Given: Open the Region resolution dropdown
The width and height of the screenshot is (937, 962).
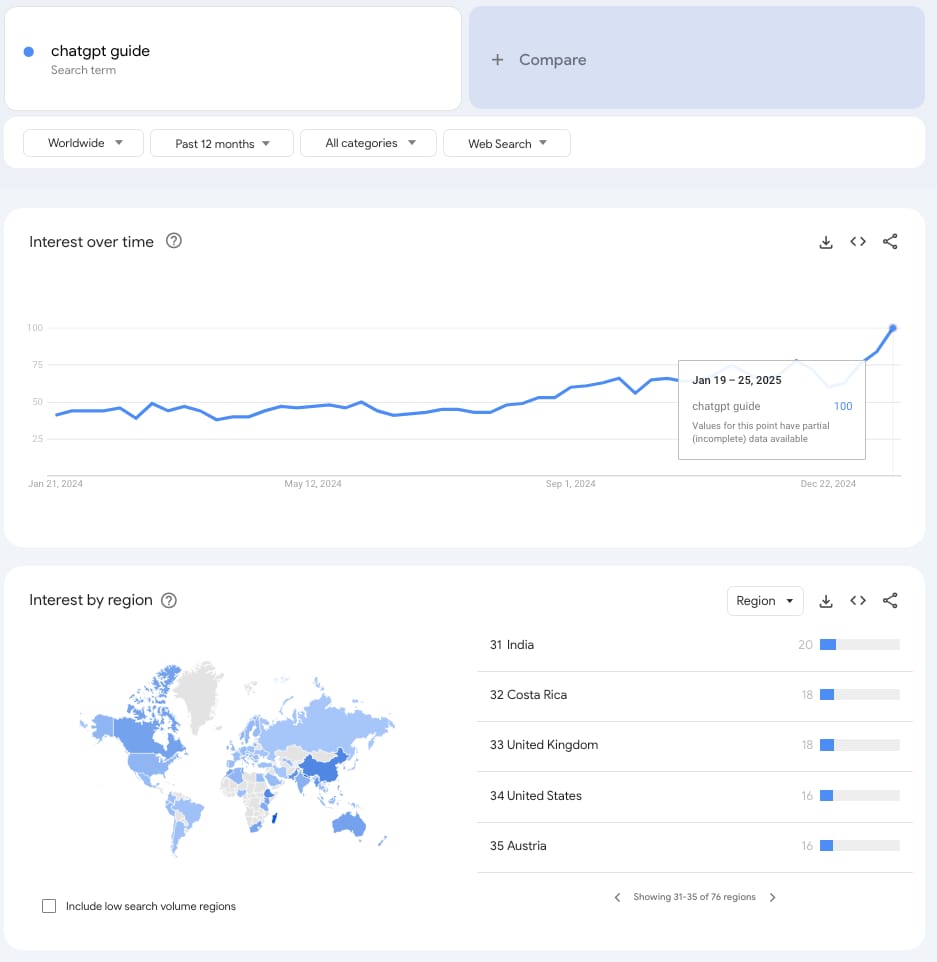Looking at the screenshot, I should click(x=765, y=601).
